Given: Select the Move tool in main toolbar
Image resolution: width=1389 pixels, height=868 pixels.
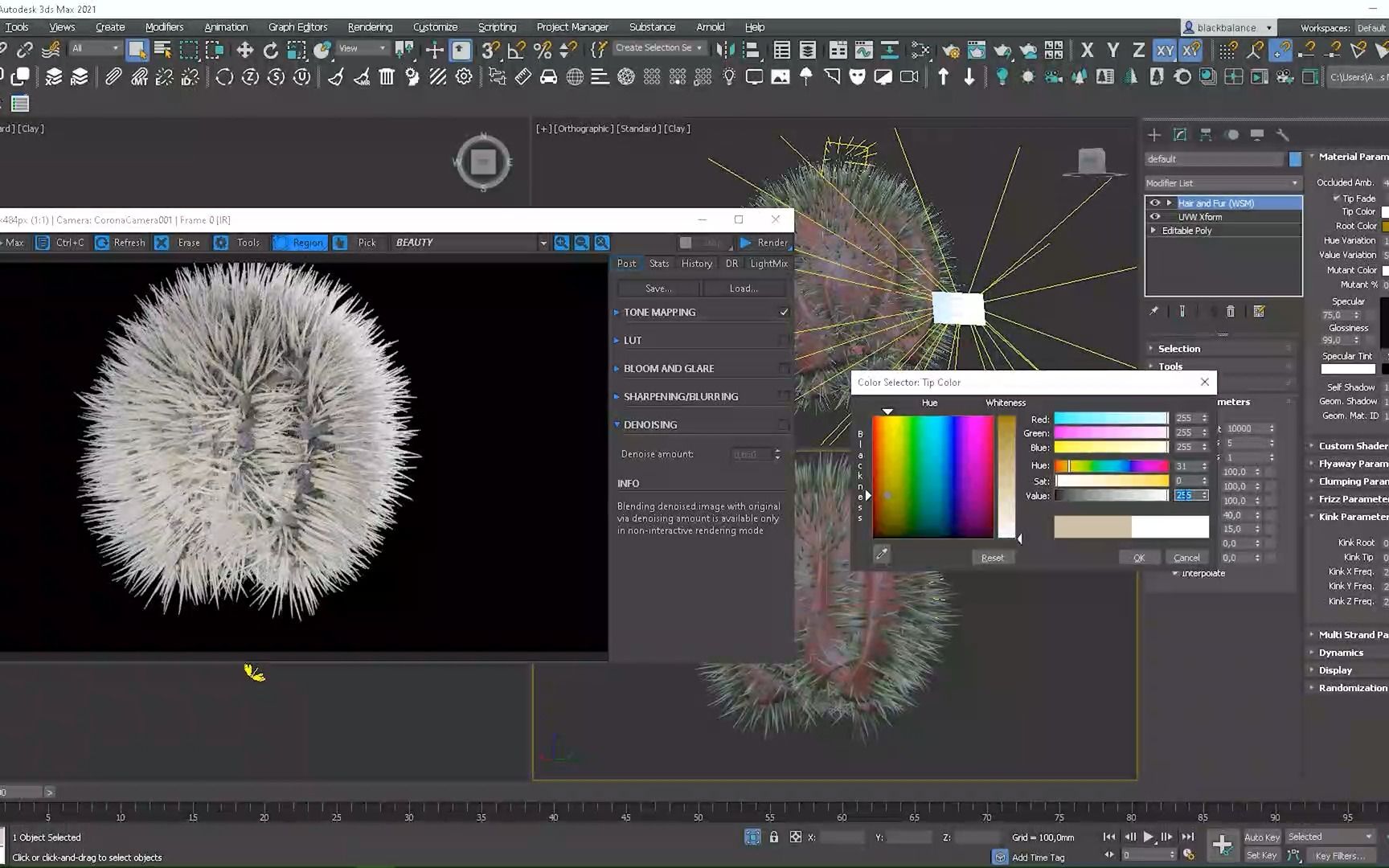Looking at the screenshot, I should click(x=245, y=50).
